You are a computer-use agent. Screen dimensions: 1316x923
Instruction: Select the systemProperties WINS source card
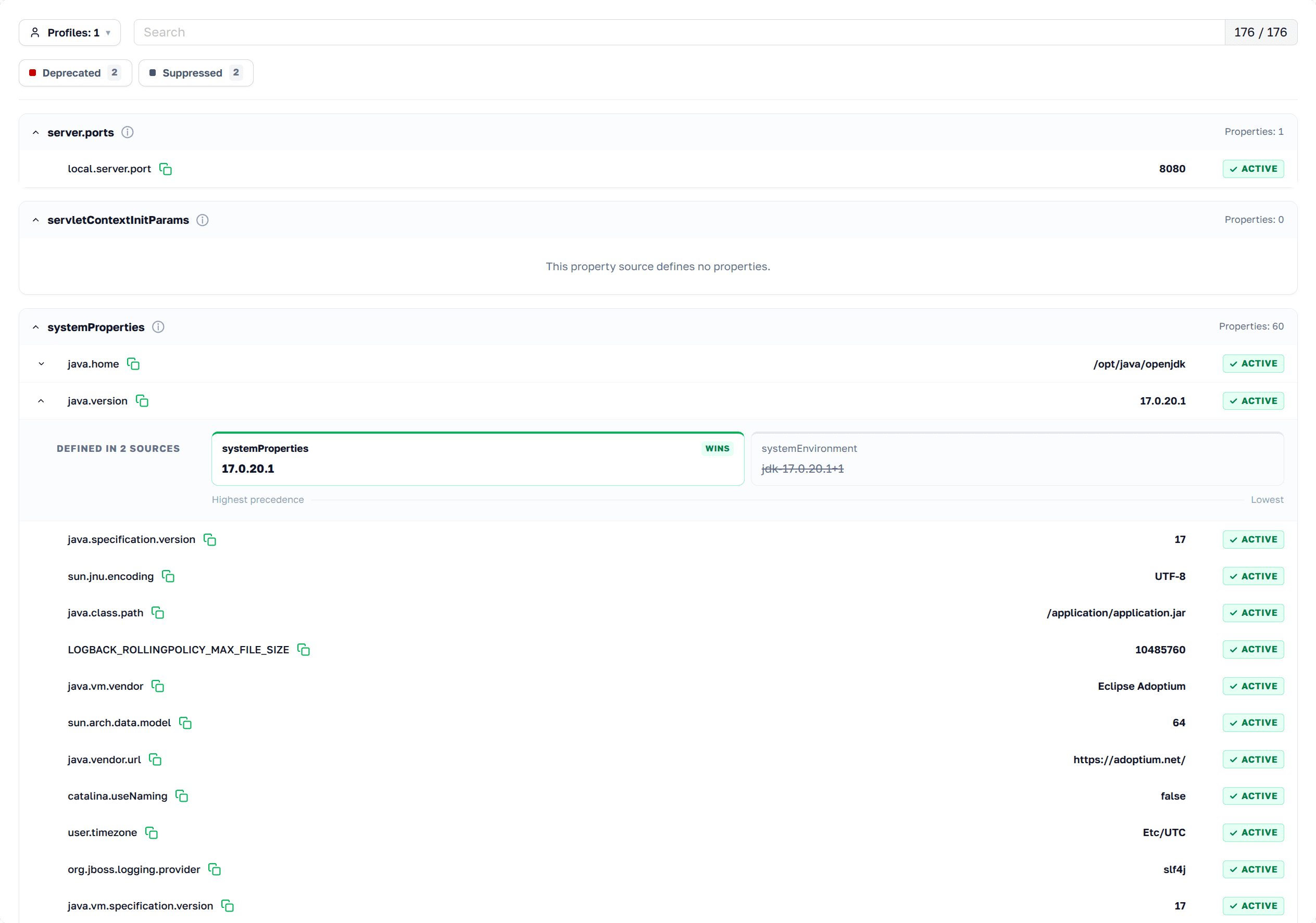point(478,459)
